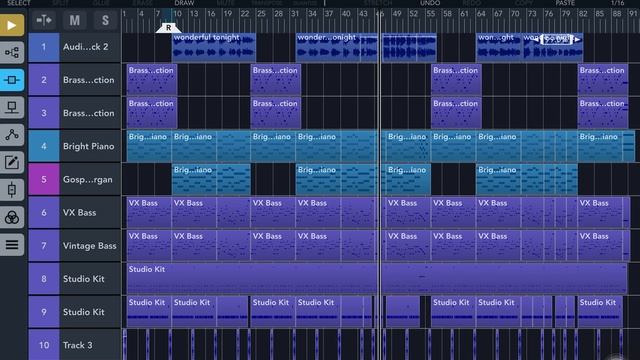Select track 10 number block
The image size is (640, 360).
point(44,345)
